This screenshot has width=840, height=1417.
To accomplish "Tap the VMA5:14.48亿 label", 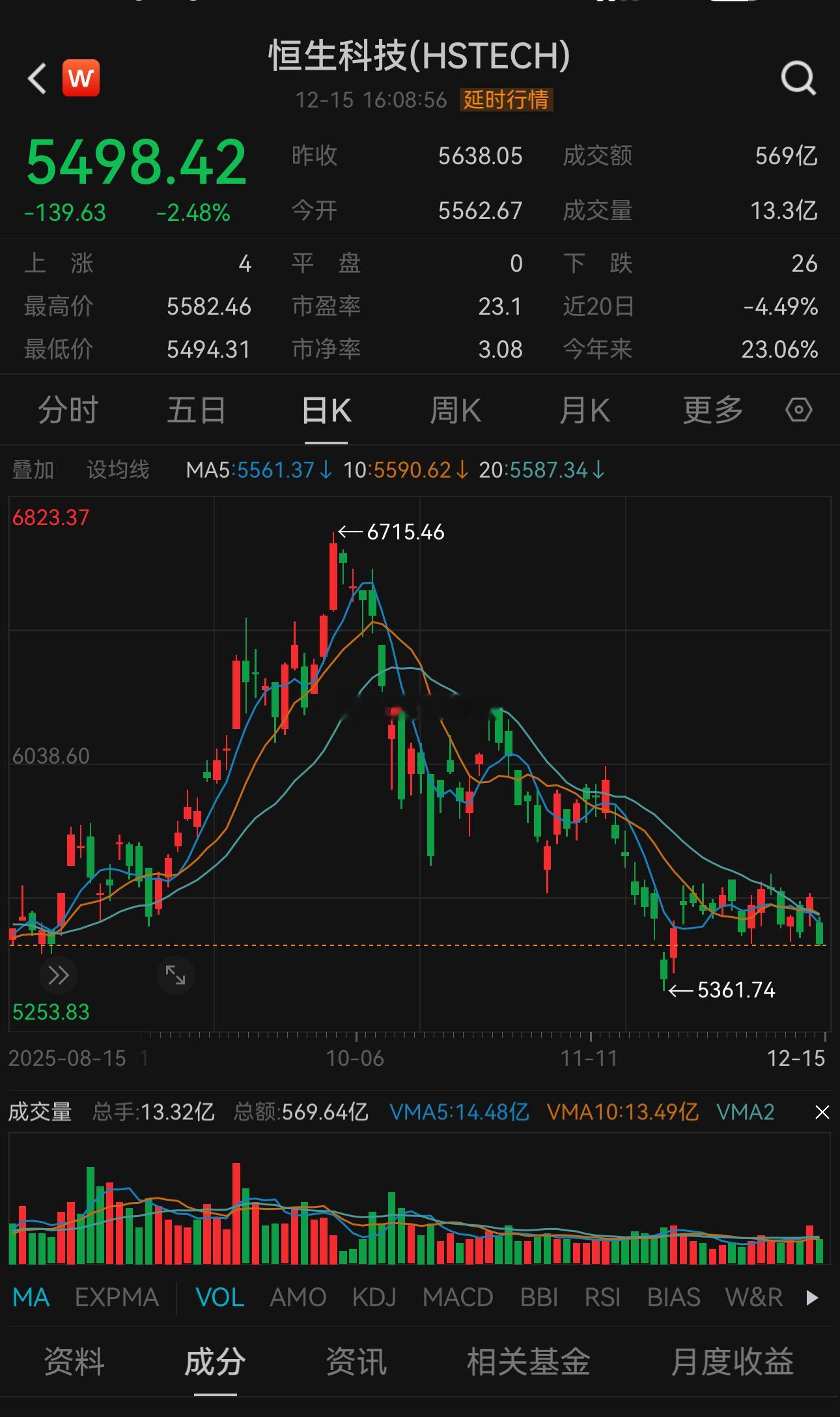I will (x=459, y=1111).
